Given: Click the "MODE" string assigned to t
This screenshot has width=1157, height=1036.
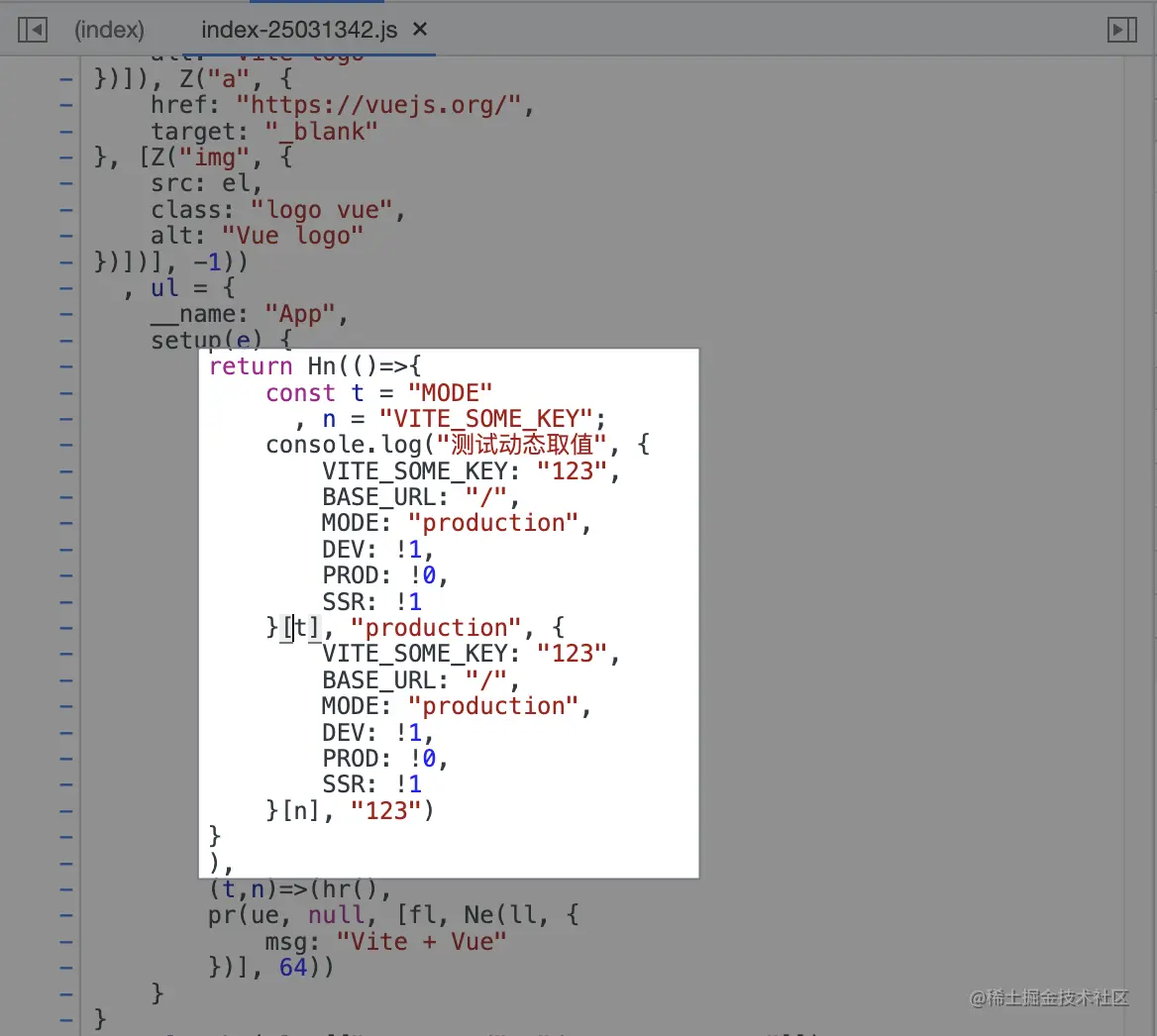Looking at the screenshot, I should point(450,392).
